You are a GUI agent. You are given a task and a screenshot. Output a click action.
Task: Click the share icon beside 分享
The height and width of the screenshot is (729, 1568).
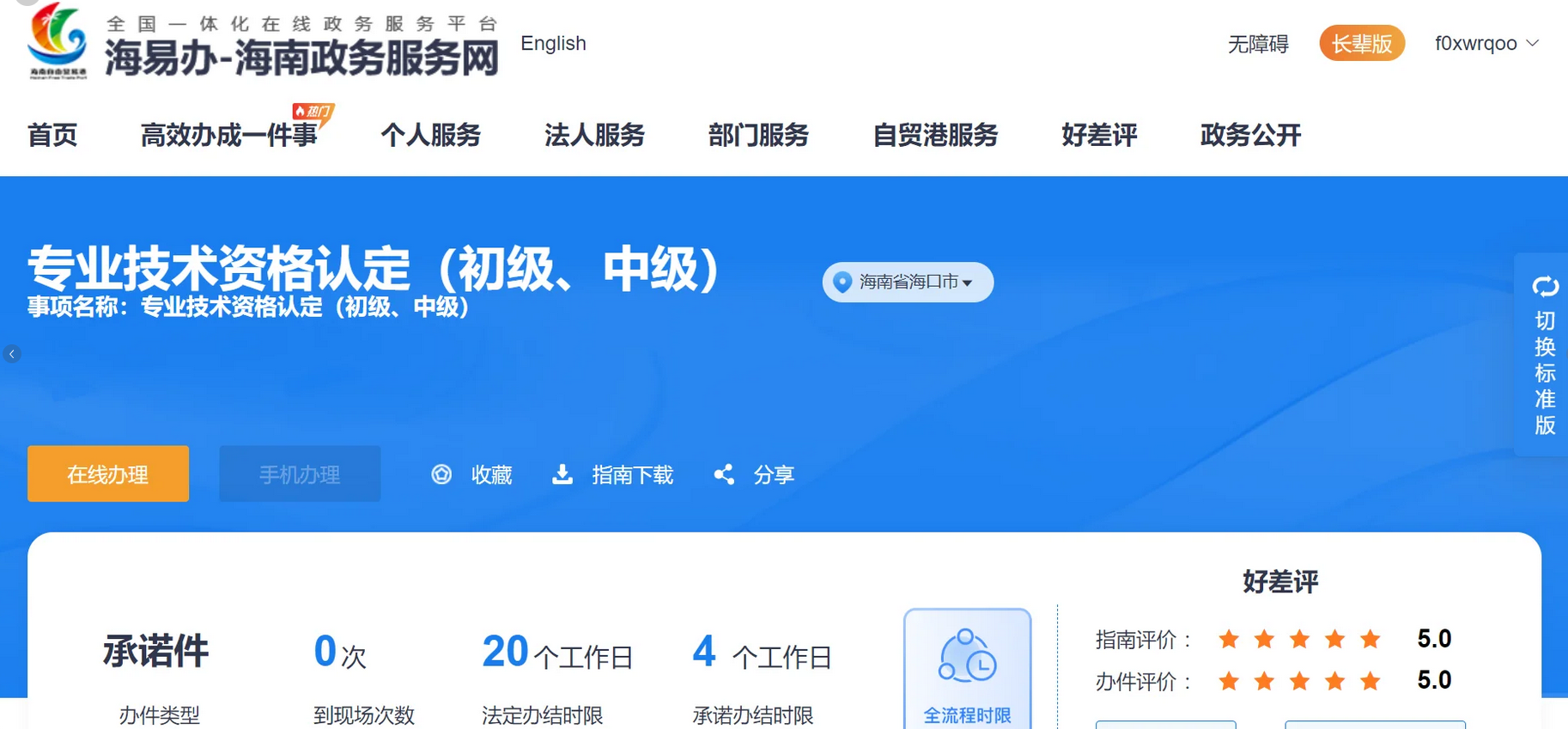click(x=724, y=475)
